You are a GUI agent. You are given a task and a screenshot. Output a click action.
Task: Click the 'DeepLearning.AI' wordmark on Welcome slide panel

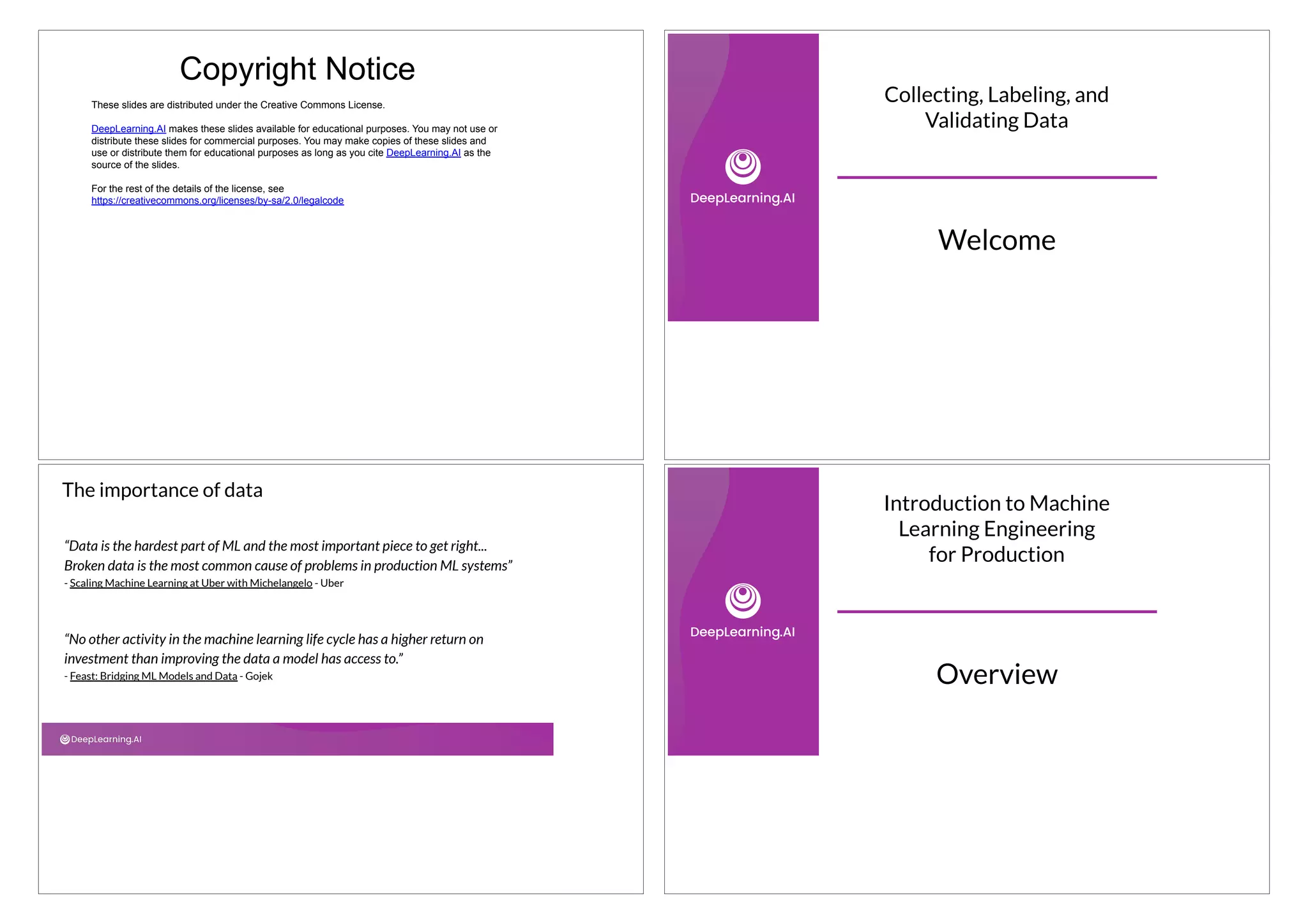tap(743, 199)
